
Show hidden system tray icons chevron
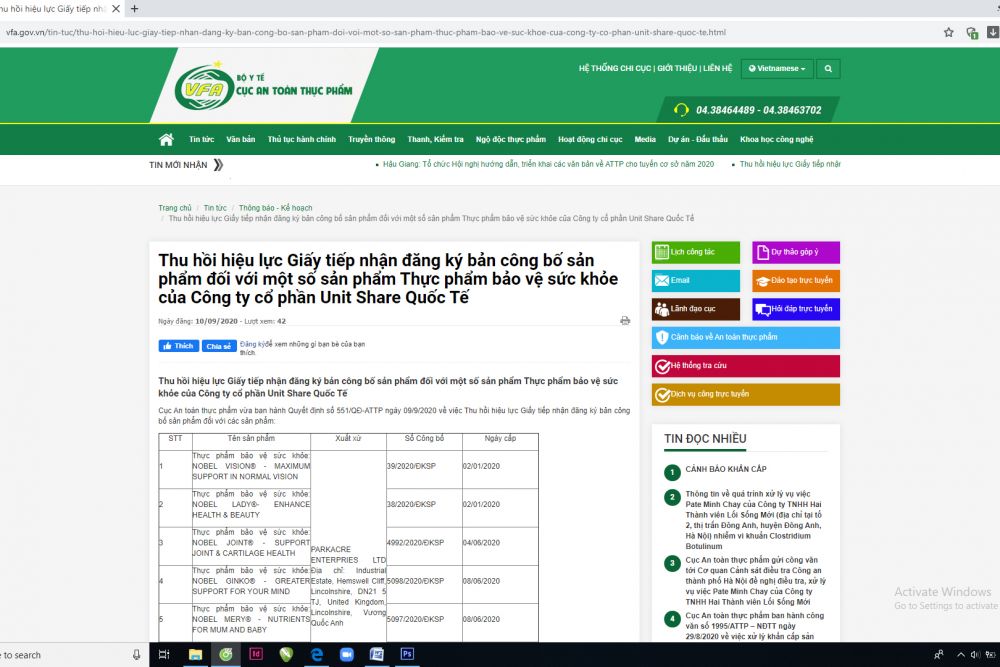960,655
